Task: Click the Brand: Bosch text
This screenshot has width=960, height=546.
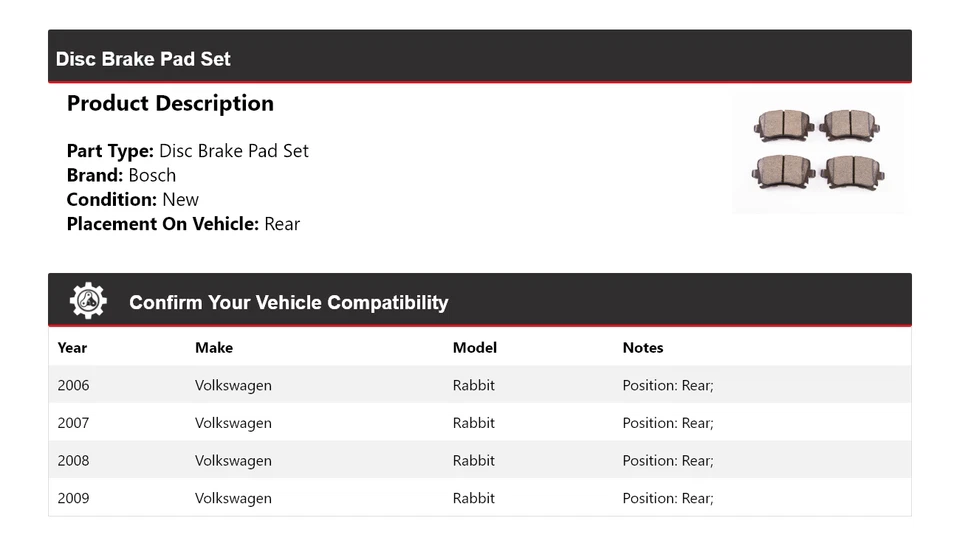Action: pyautogui.click(x=121, y=175)
